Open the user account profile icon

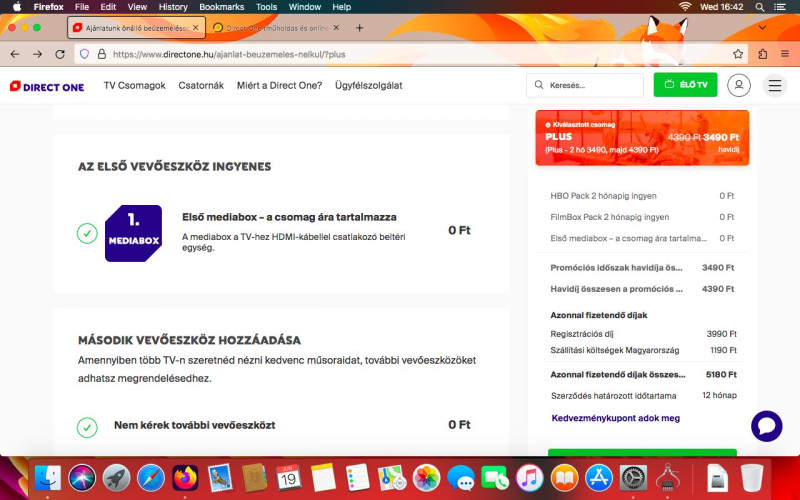[x=738, y=85]
